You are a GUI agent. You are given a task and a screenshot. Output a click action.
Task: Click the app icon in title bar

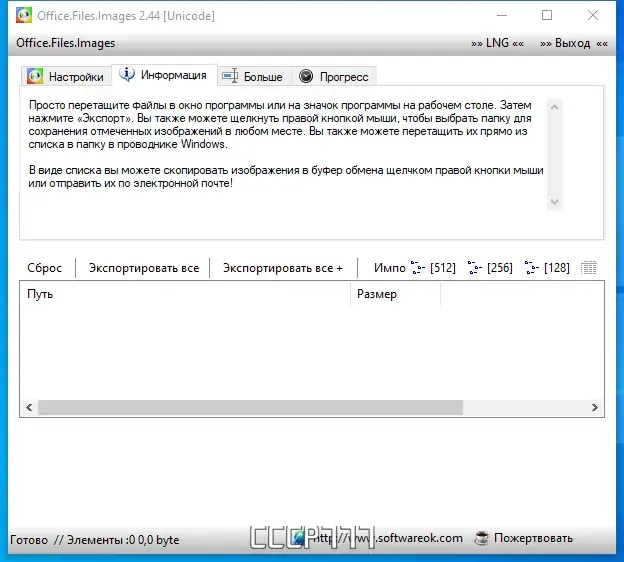coord(24,16)
